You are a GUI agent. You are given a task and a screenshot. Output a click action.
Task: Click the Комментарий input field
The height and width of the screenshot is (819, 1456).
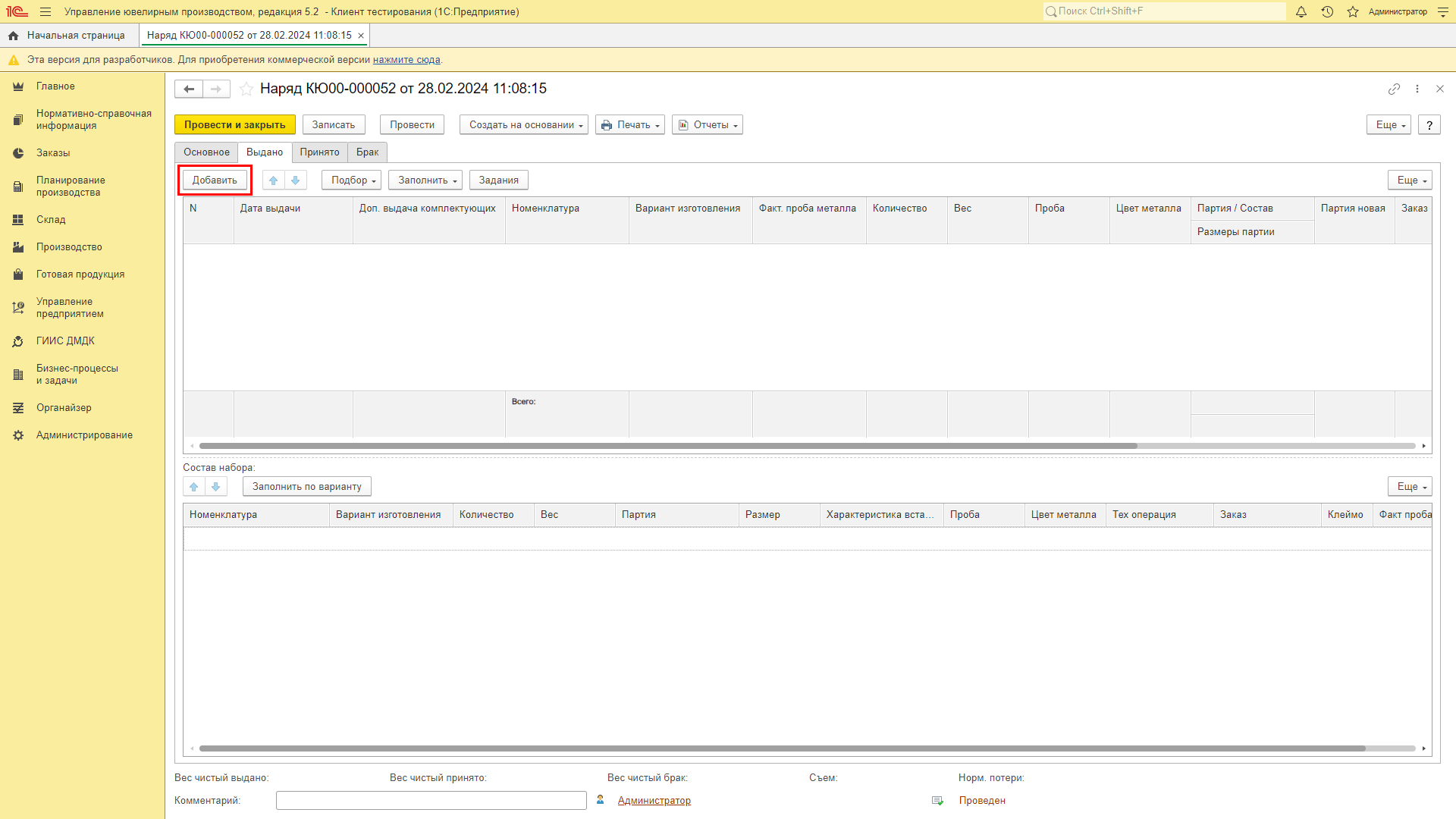[431, 801]
